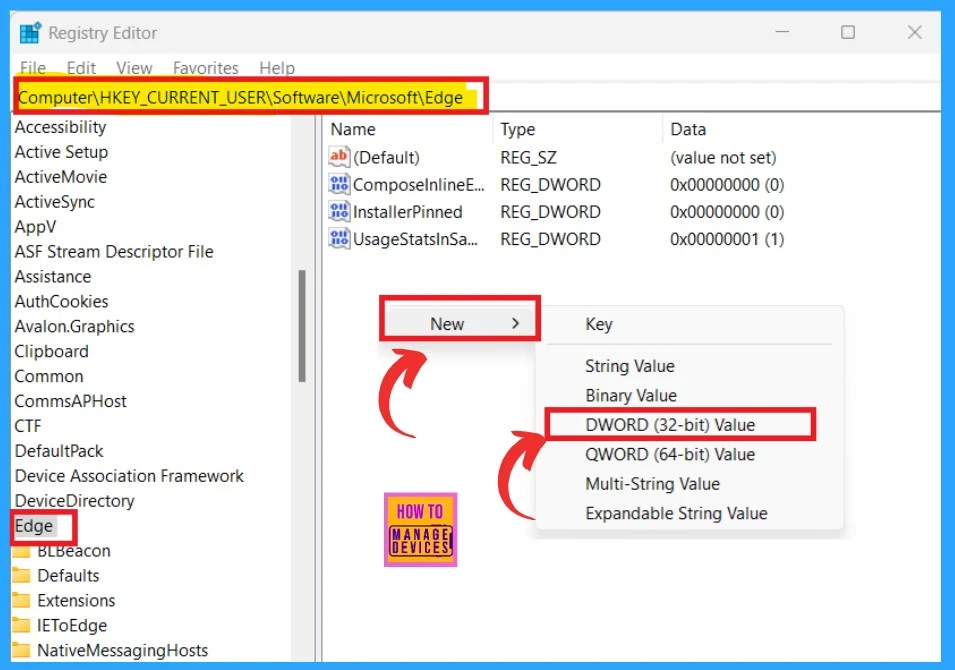Minimize the Registry Editor window

tap(782, 32)
